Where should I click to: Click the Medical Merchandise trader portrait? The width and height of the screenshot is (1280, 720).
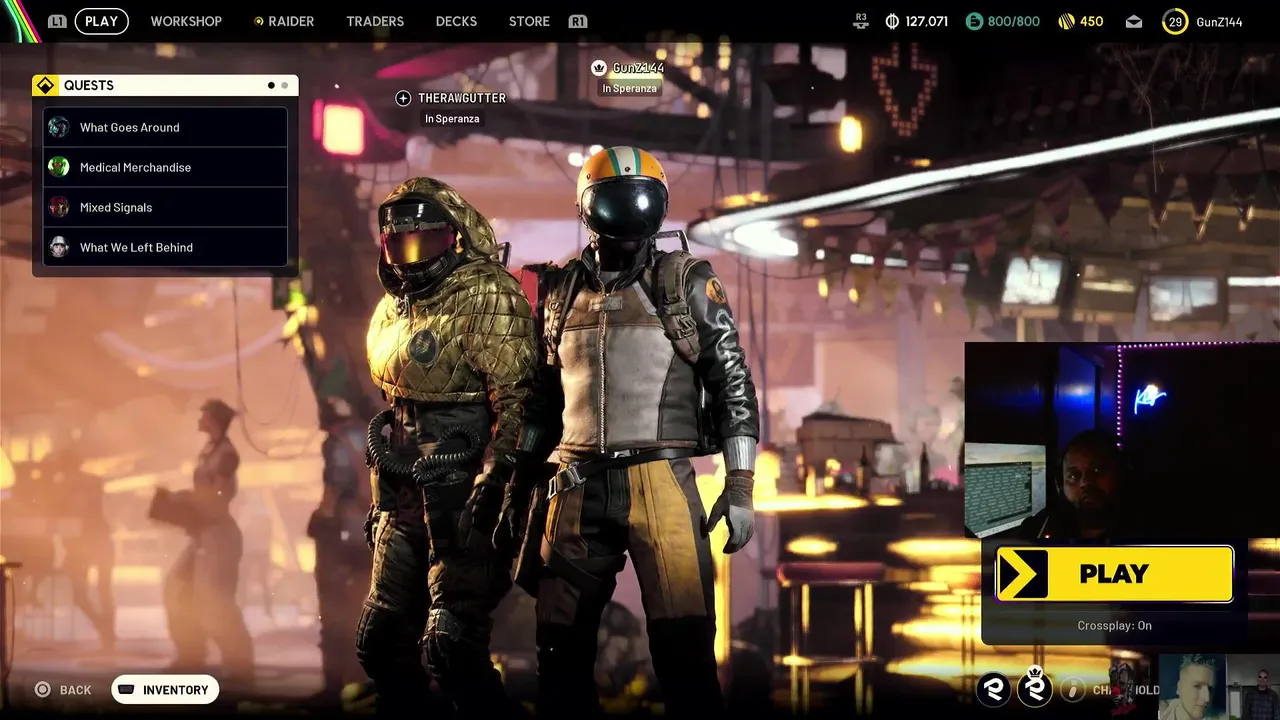59,167
